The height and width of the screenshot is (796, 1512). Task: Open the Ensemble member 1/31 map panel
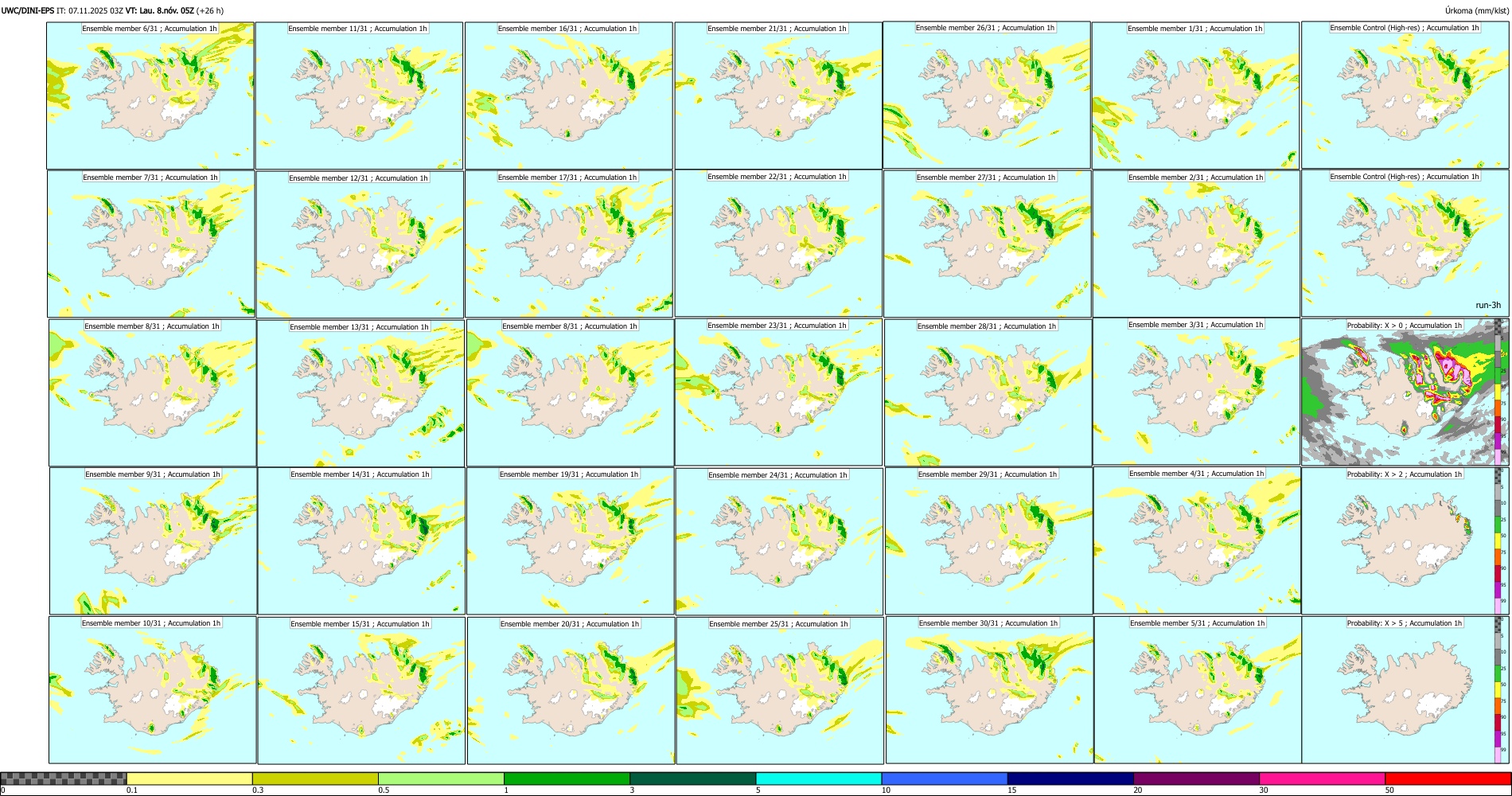coord(1196,96)
